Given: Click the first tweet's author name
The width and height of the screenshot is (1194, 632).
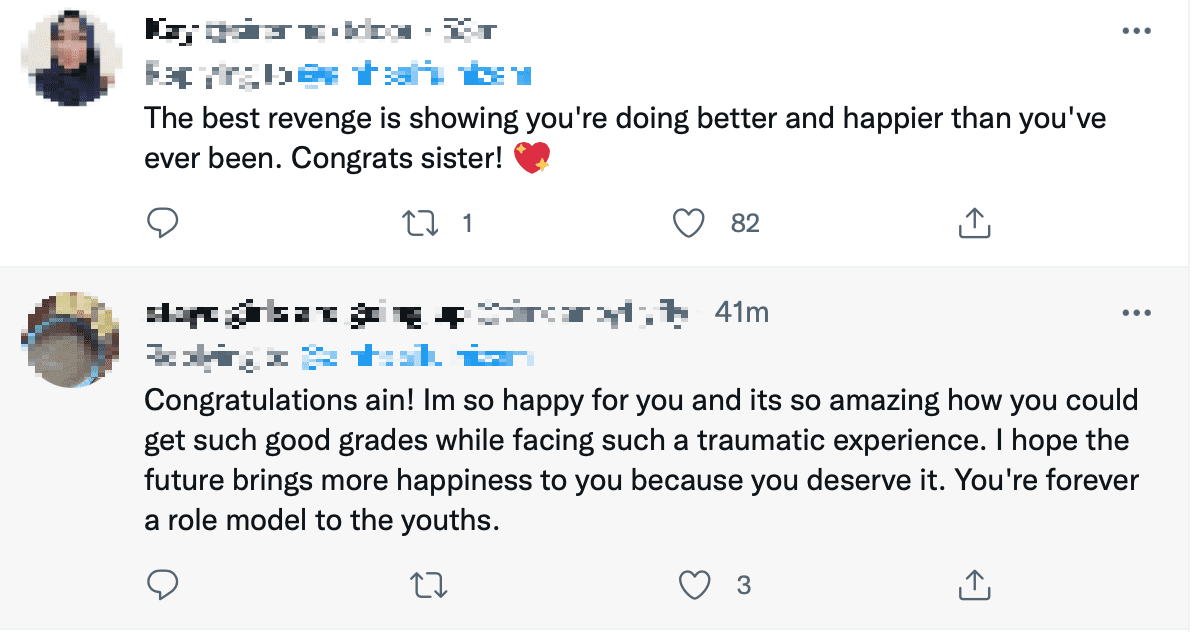Looking at the screenshot, I should (172, 32).
